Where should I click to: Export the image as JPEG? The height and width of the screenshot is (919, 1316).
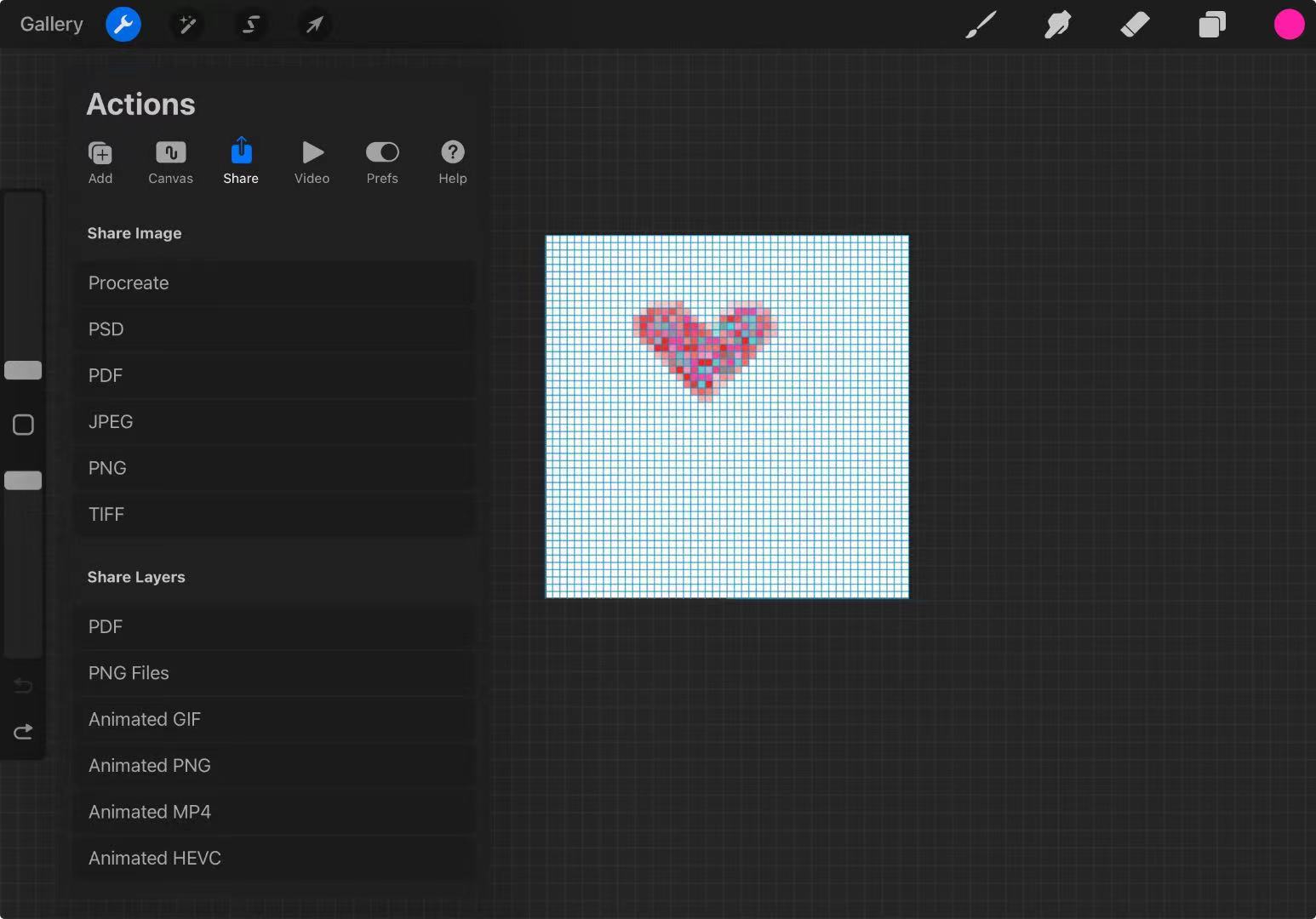[277, 422]
